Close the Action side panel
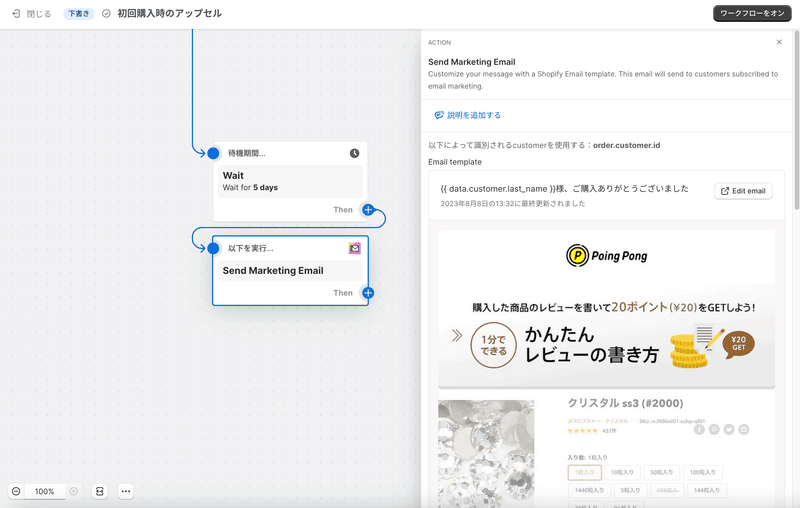The image size is (800, 508). tap(779, 42)
